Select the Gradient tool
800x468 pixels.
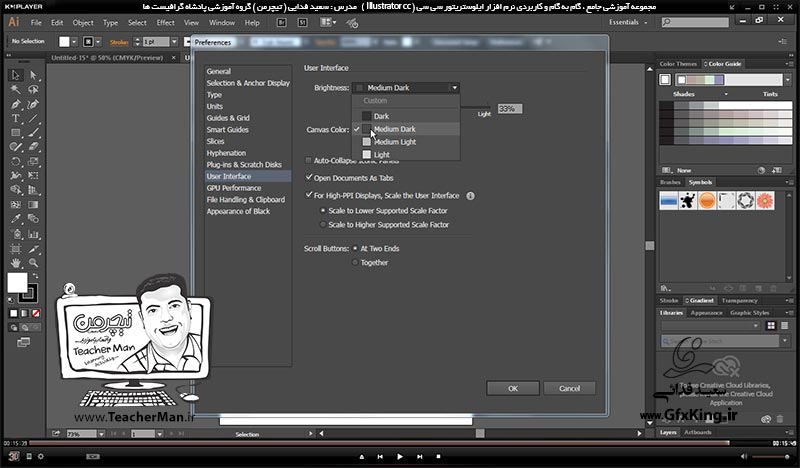(33, 205)
